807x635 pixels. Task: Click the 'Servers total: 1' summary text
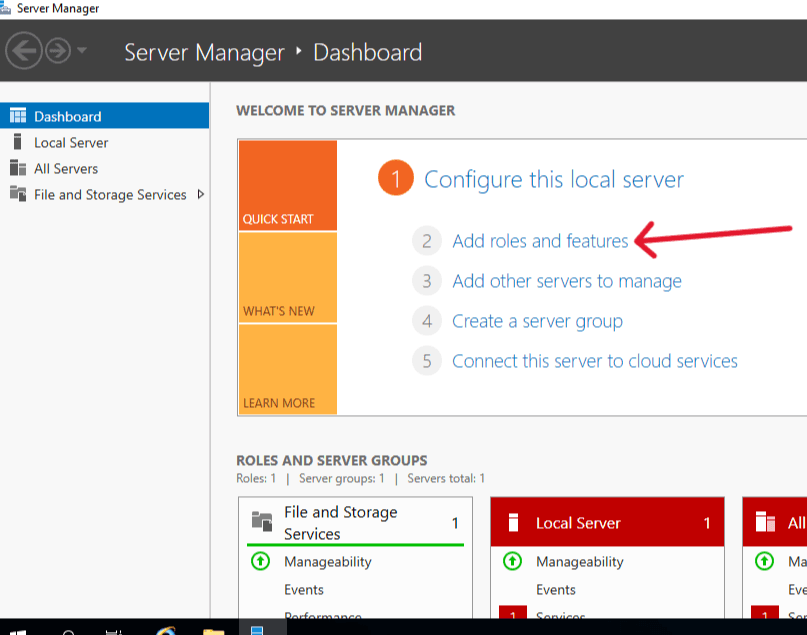446,479
